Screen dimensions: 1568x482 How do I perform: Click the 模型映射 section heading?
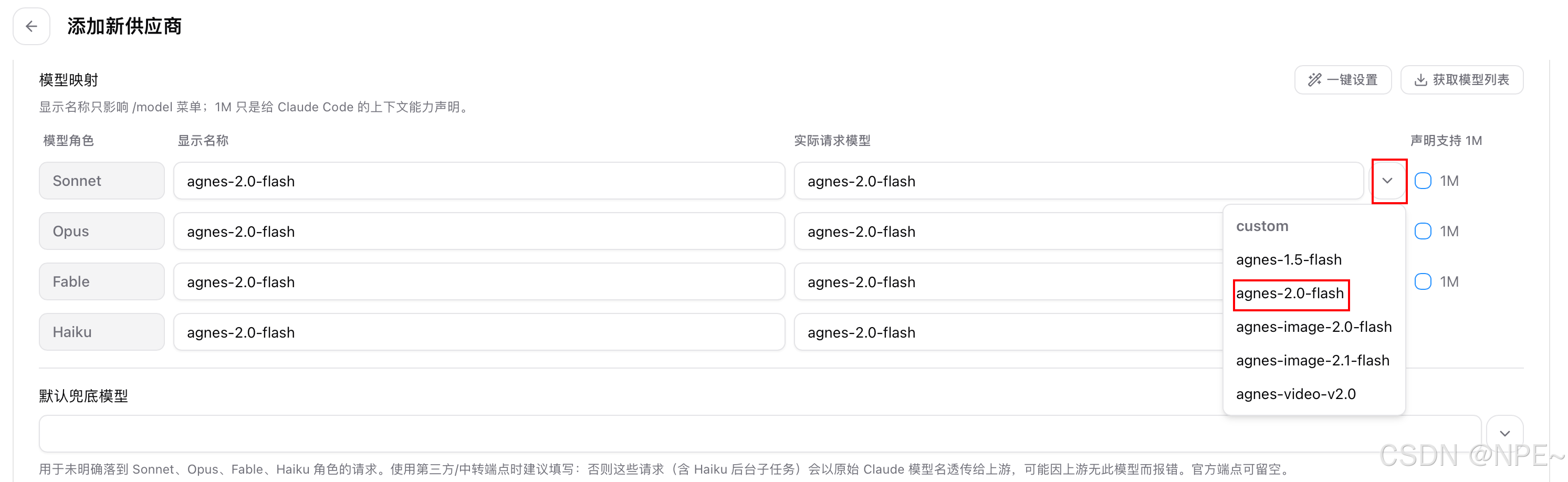coord(69,80)
